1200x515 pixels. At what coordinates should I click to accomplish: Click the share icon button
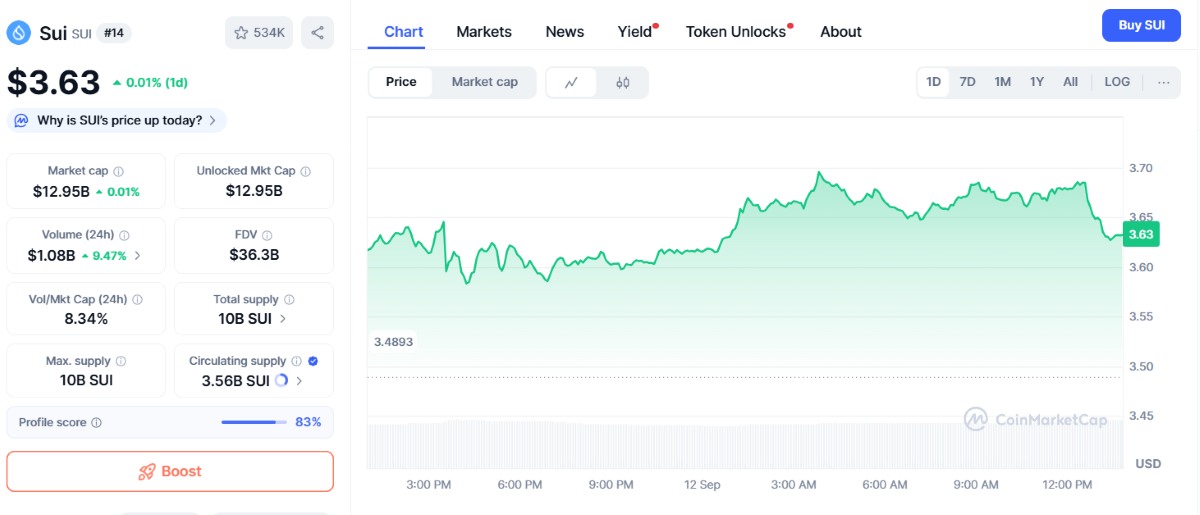(x=317, y=33)
